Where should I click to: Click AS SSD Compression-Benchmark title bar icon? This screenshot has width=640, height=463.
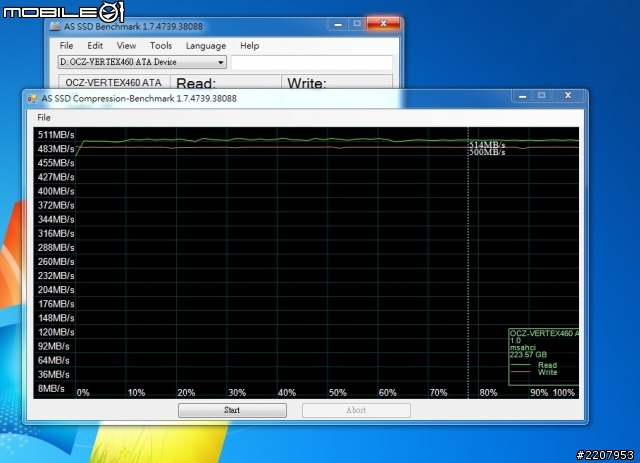point(32,98)
